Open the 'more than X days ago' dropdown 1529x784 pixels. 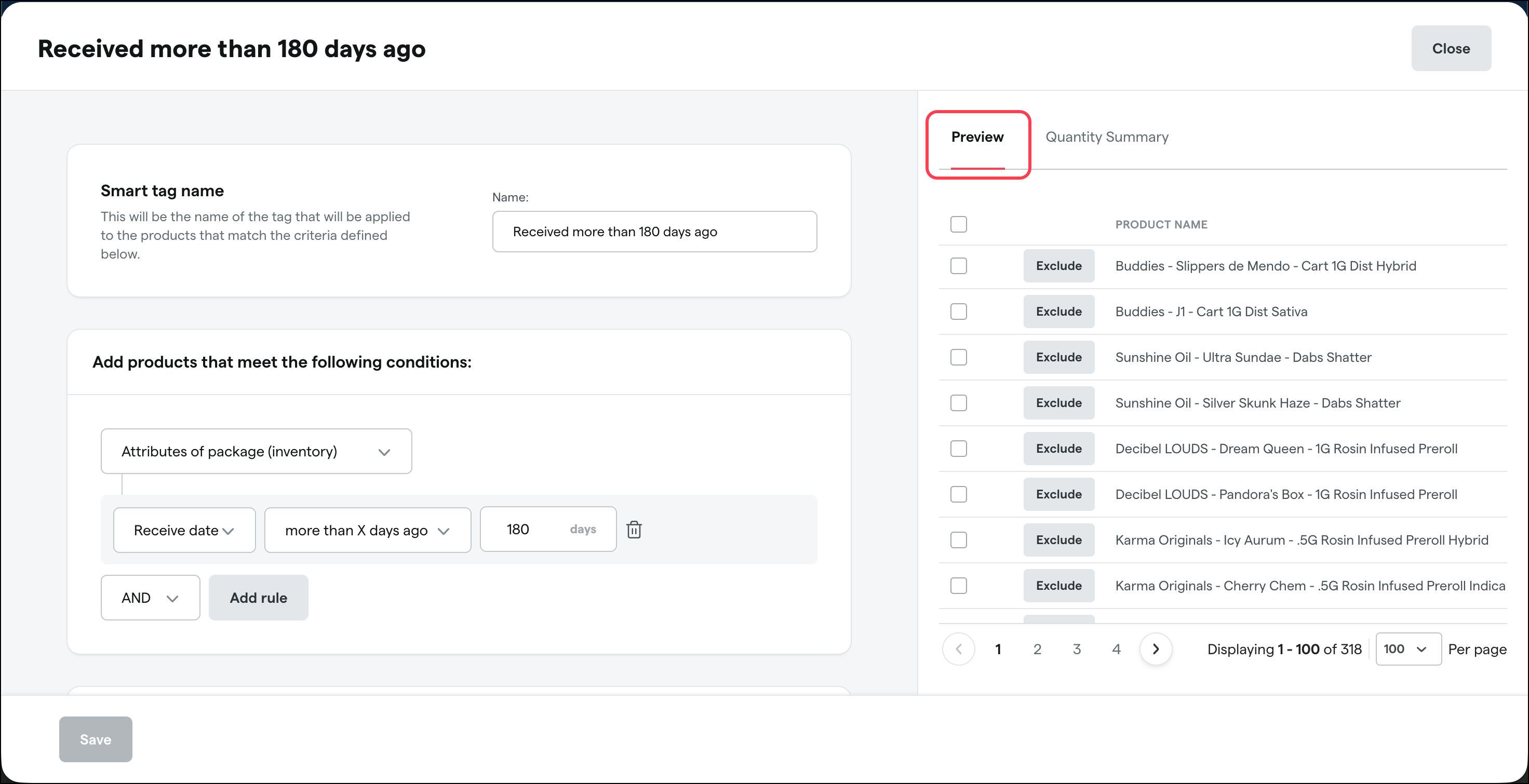367,530
